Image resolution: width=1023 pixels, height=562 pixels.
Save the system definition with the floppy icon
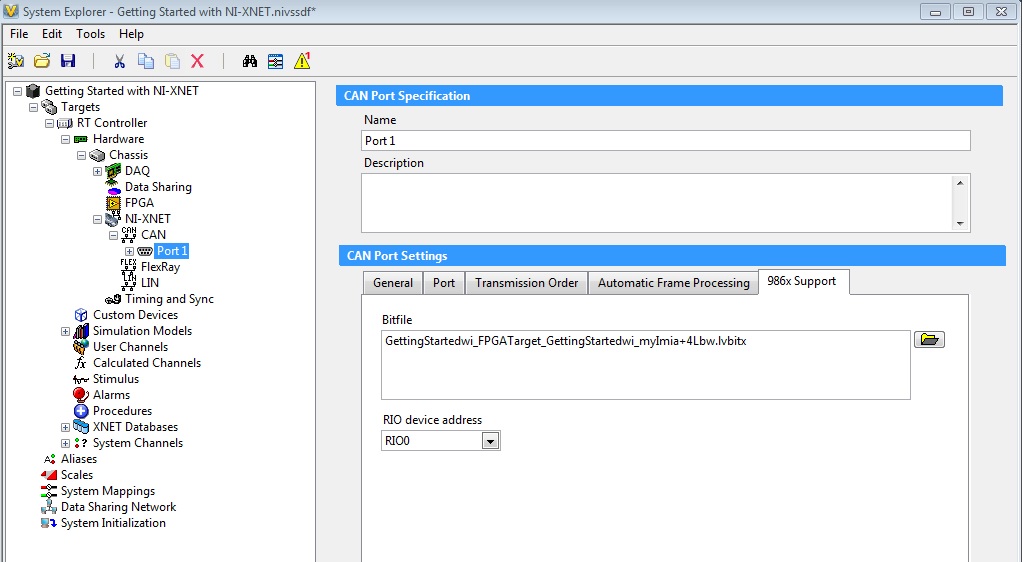click(68, 61)
